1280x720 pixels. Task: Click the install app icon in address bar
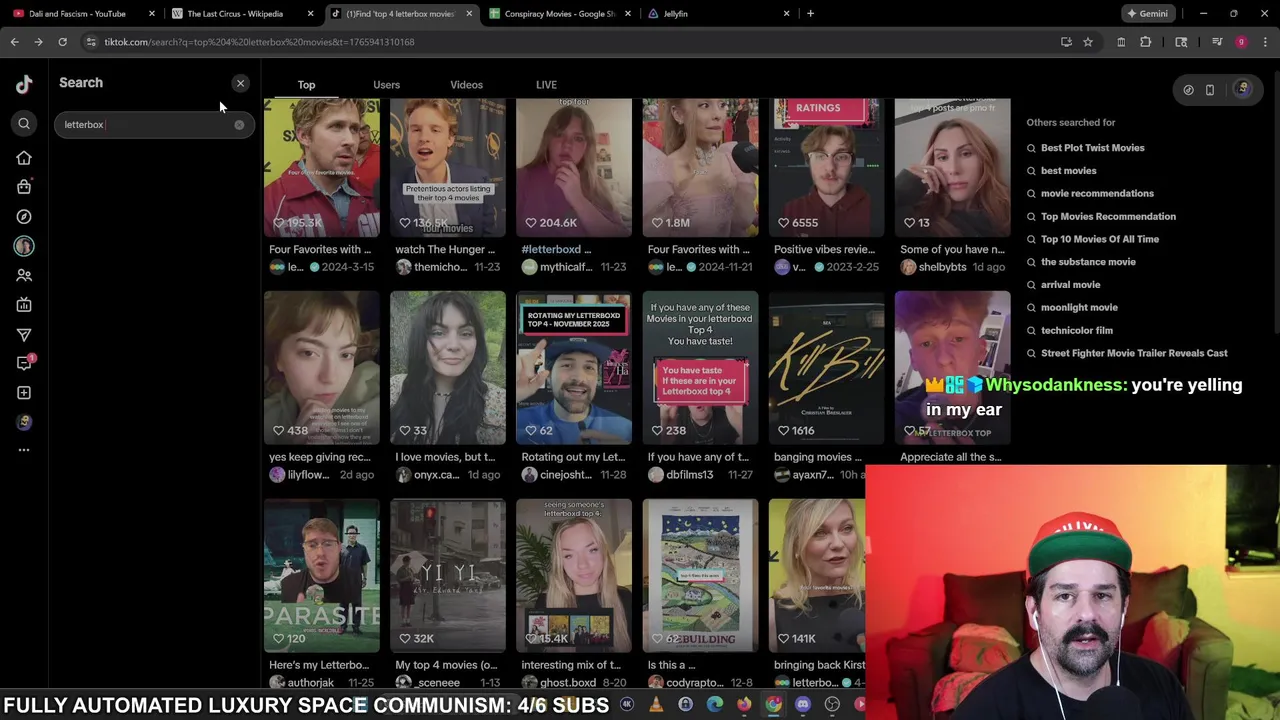(x=1066, y=42)
